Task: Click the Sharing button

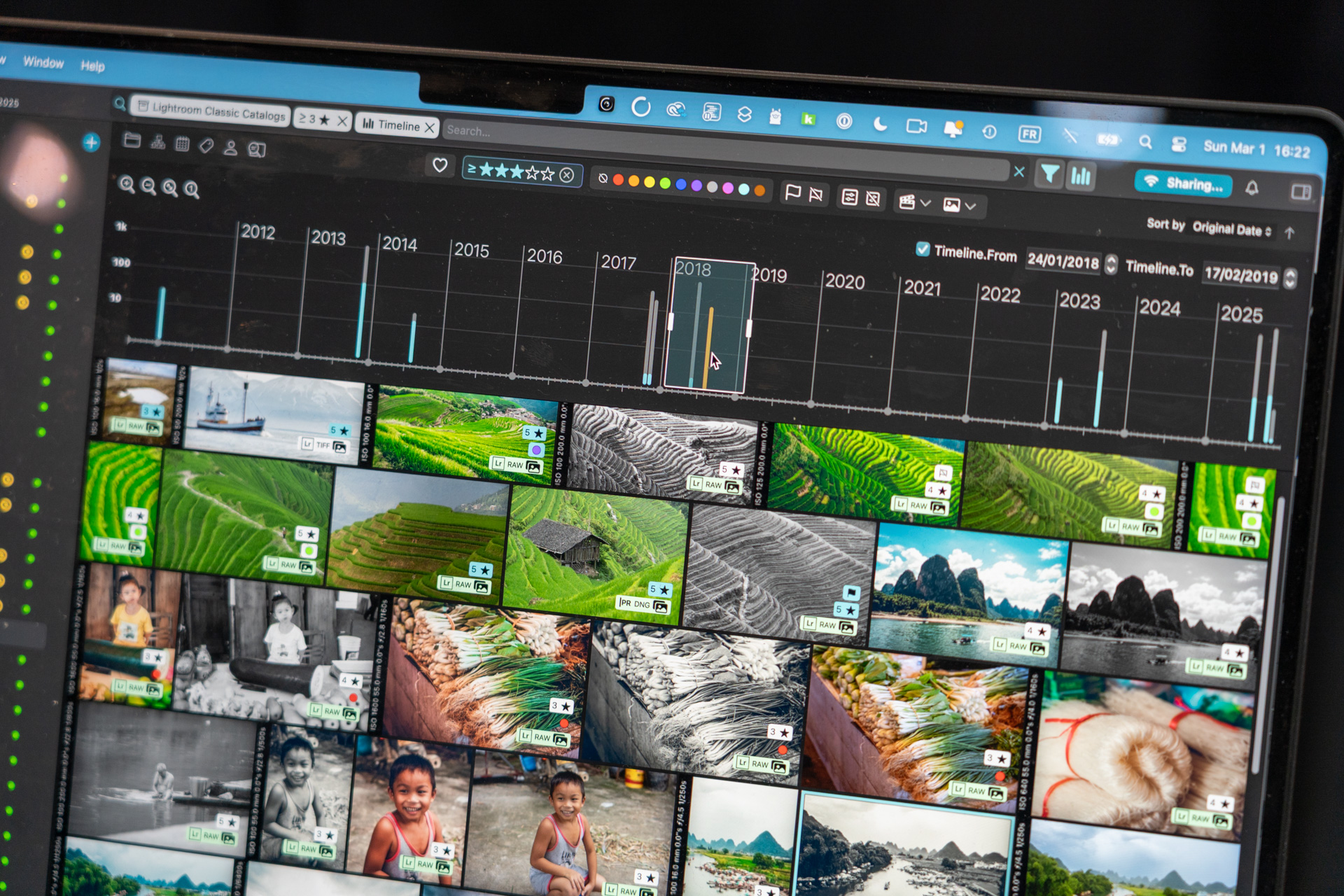Action: (1184, 183)
